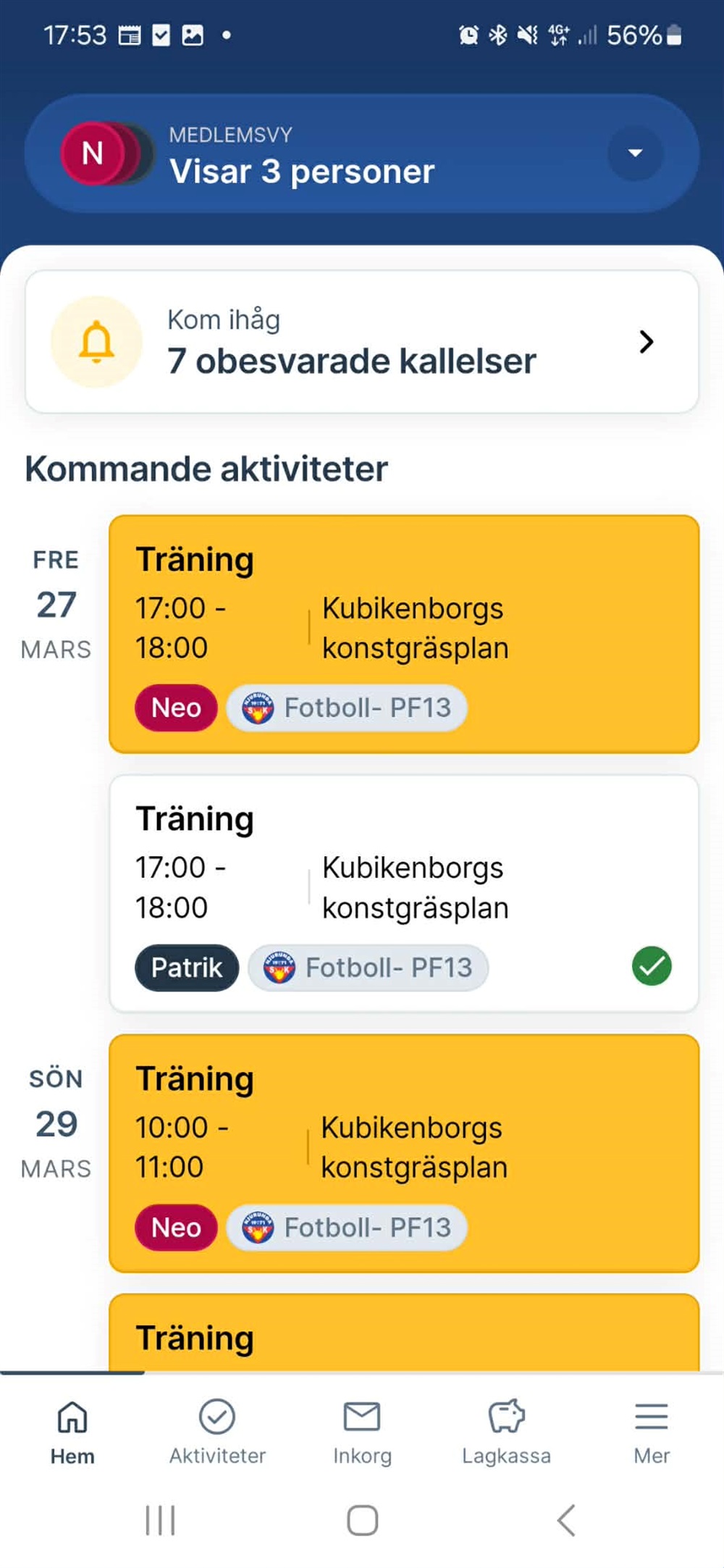Open the Mer hamburger menu
The height and width of the screenshot is (1568, 724).
tap(652, 1417)
